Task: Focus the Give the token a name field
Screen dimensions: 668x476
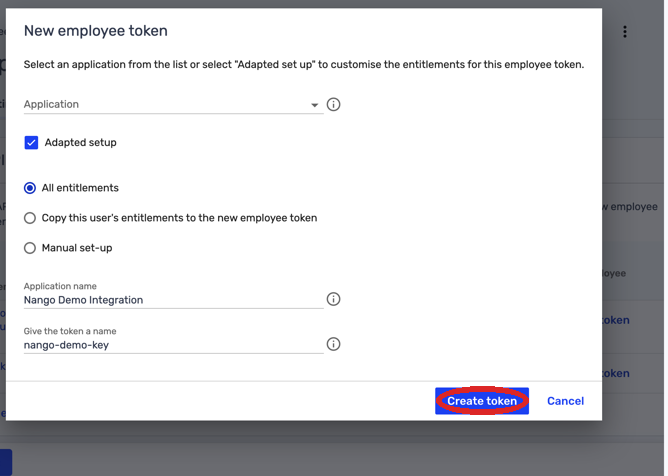Action: pyautogui.click(x=173, y=345)
